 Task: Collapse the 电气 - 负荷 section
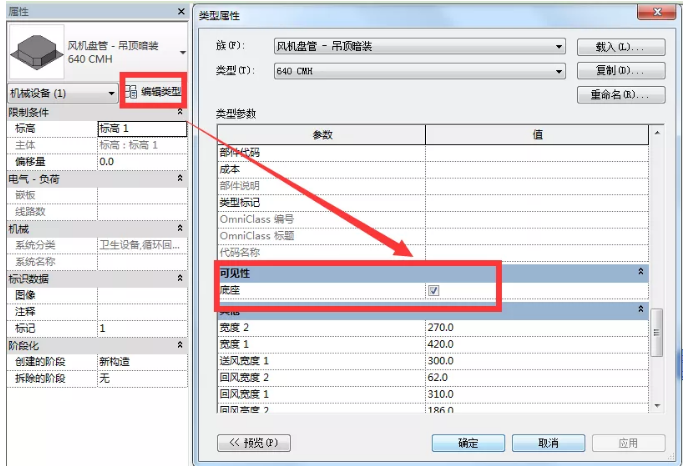click(180, 178)
